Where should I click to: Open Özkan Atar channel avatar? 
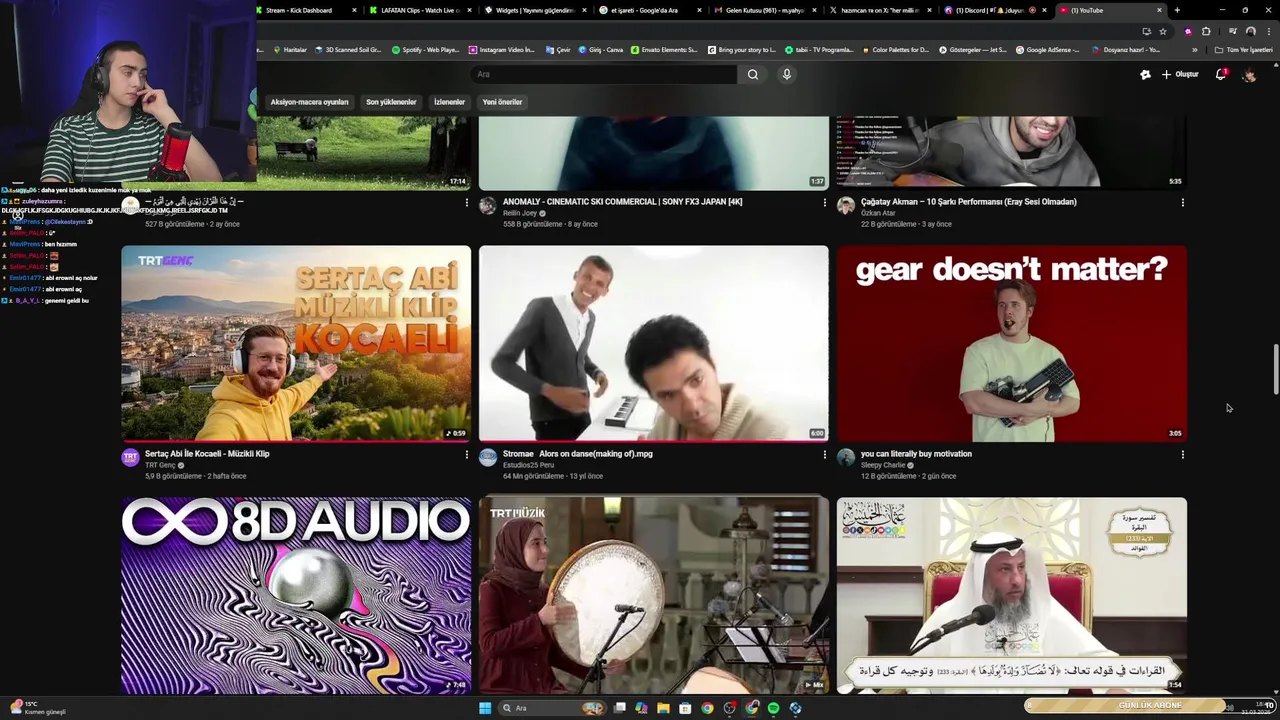(x=846, y=206)
